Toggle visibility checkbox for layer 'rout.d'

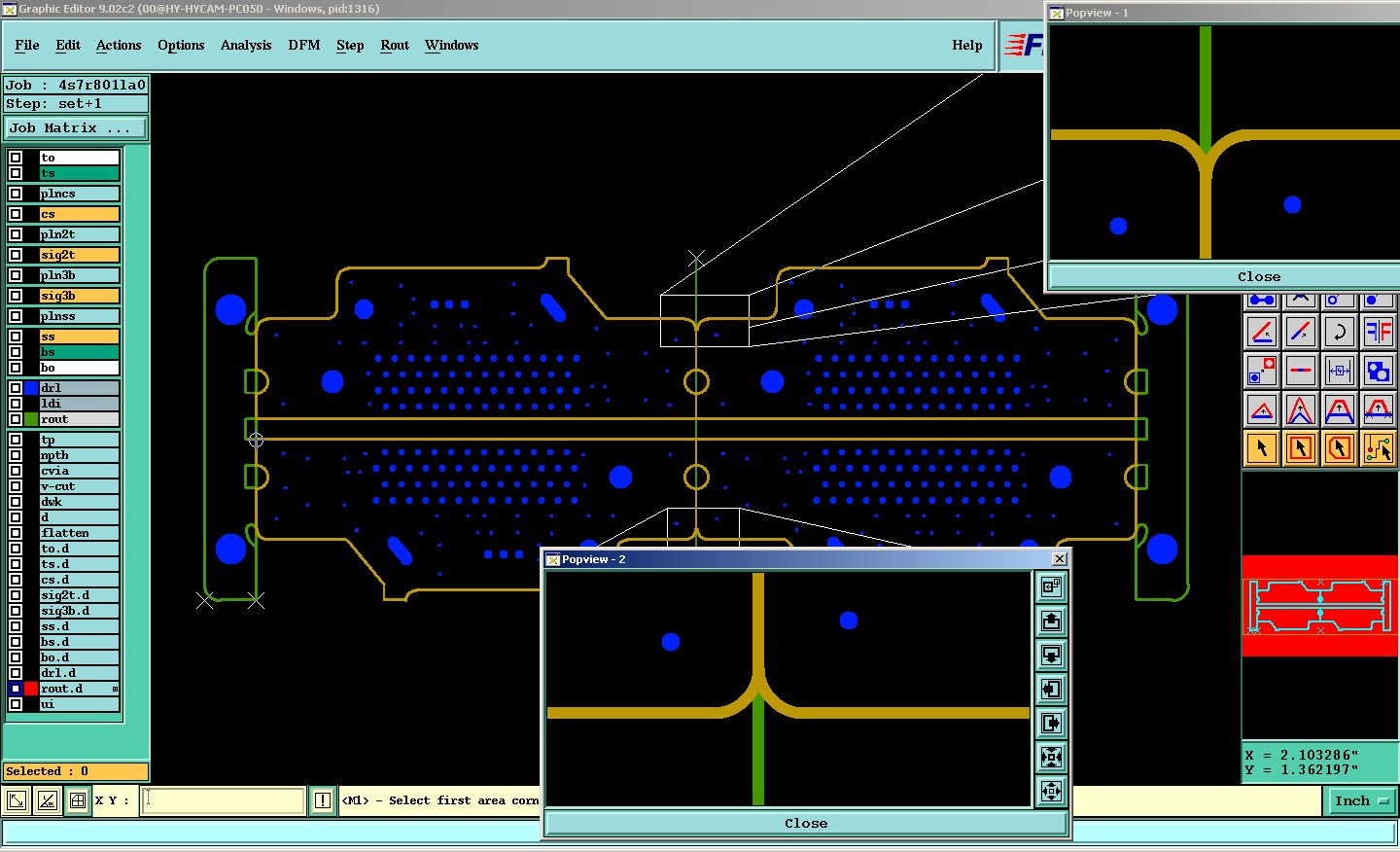click(16, 689)
